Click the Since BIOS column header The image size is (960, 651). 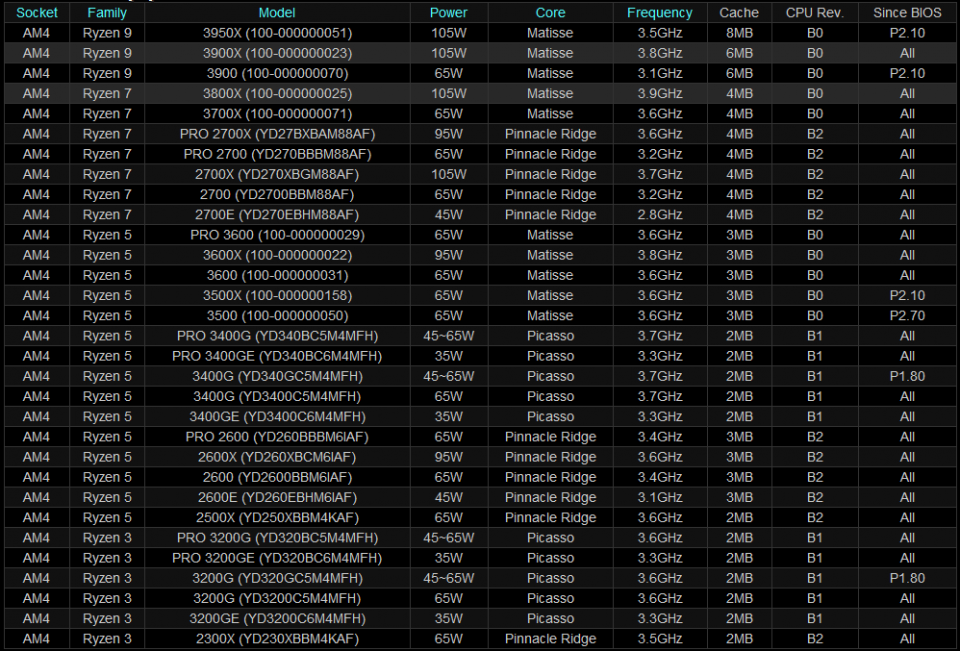click(907, 13)
